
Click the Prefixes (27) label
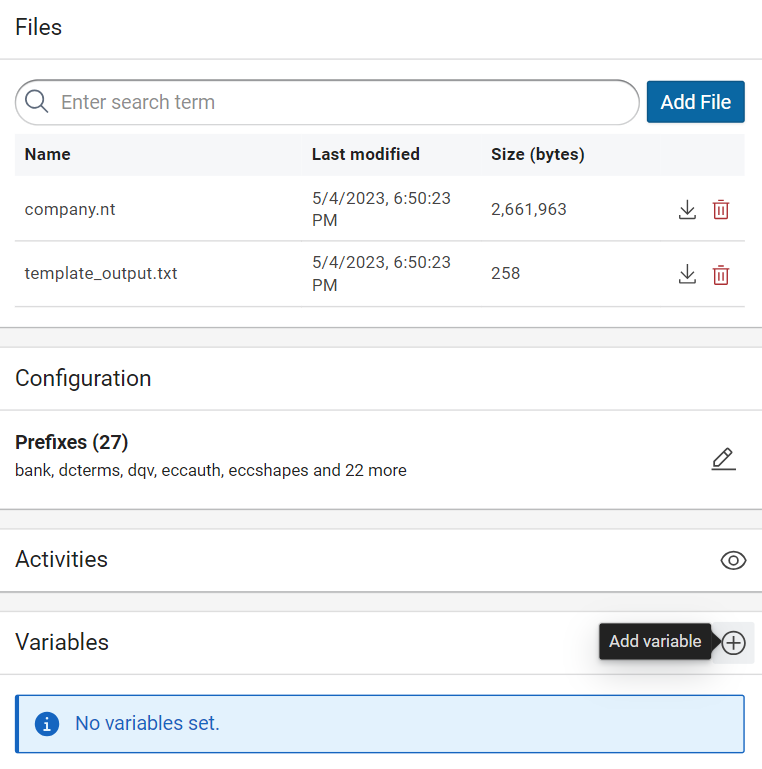click(72, 442)
